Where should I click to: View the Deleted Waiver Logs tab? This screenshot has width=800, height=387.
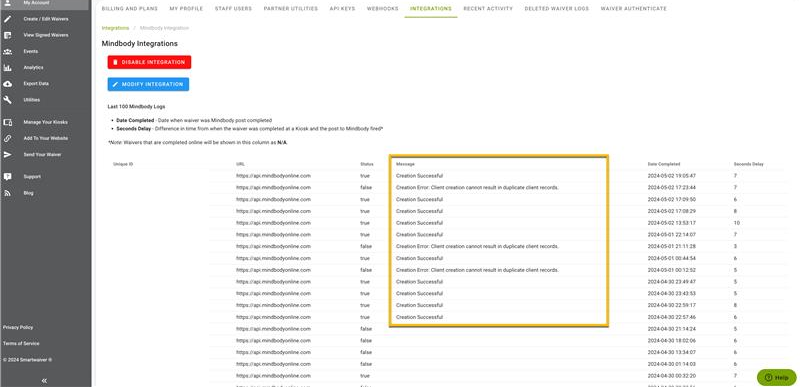557,9
